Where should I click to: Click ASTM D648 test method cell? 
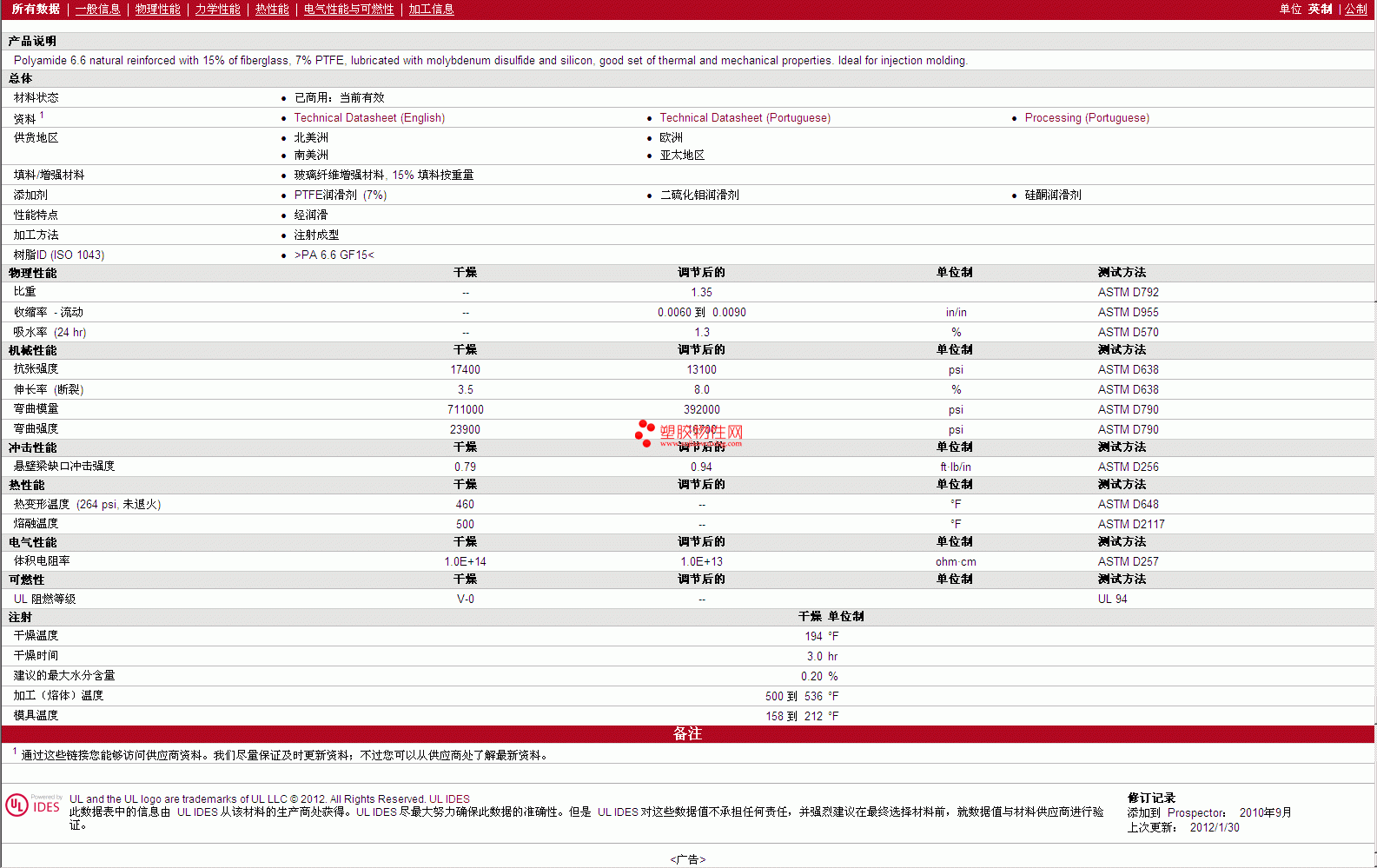click(x=1128, y=504)
